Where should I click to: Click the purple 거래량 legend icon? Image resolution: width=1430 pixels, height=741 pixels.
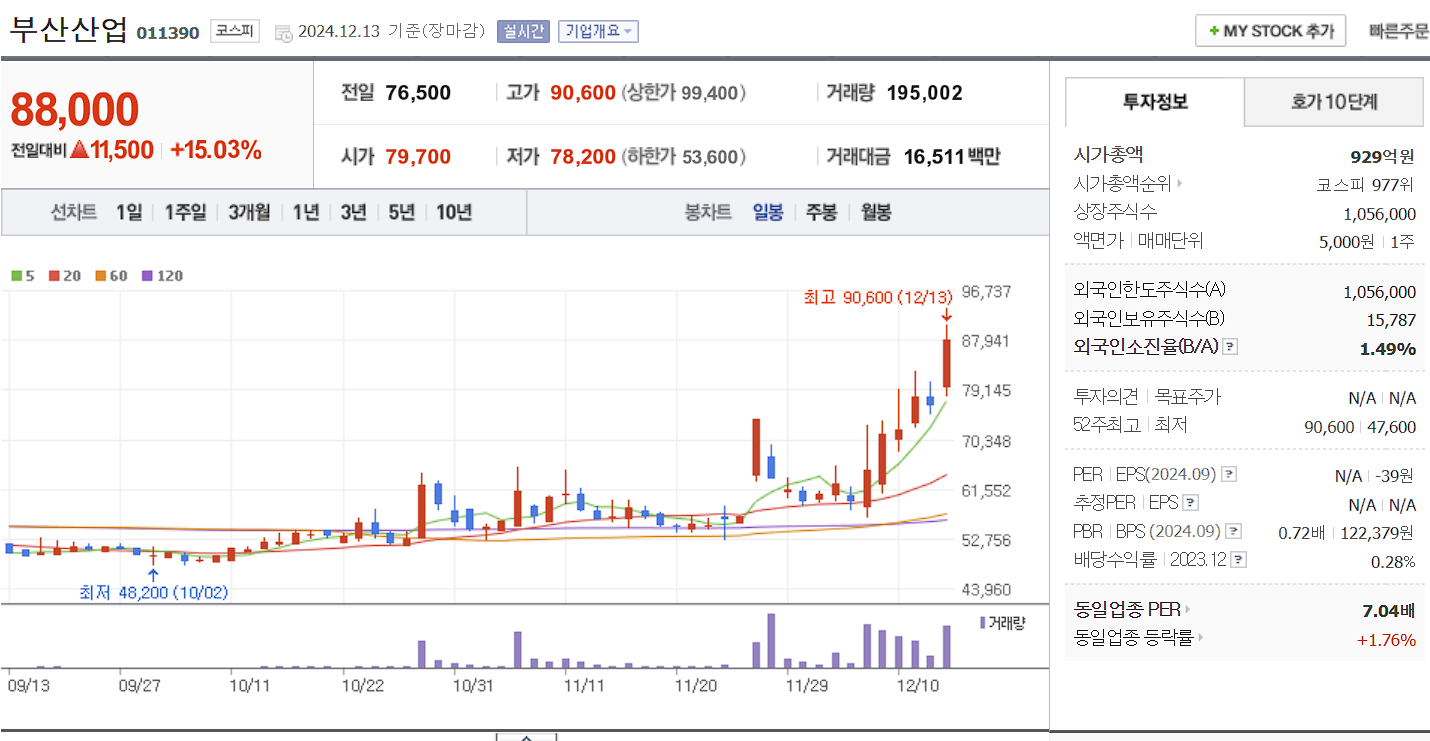point(981,621)
